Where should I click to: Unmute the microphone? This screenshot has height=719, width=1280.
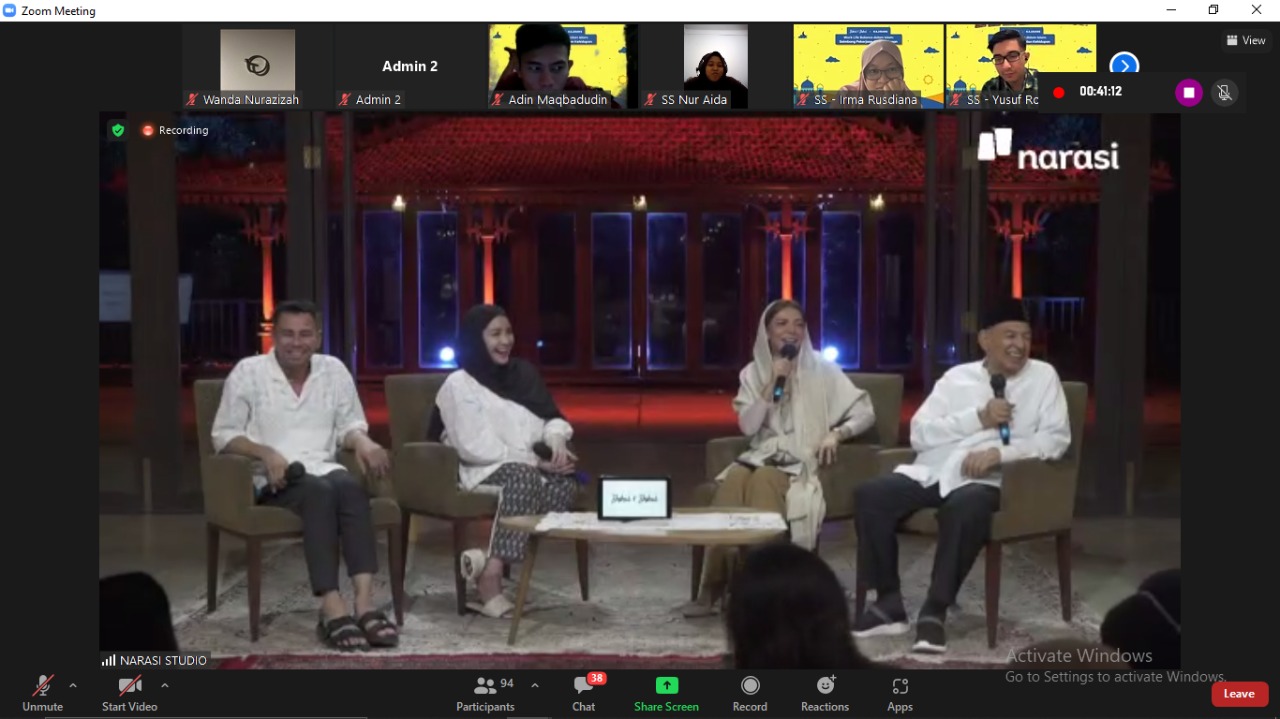point(42,693)
